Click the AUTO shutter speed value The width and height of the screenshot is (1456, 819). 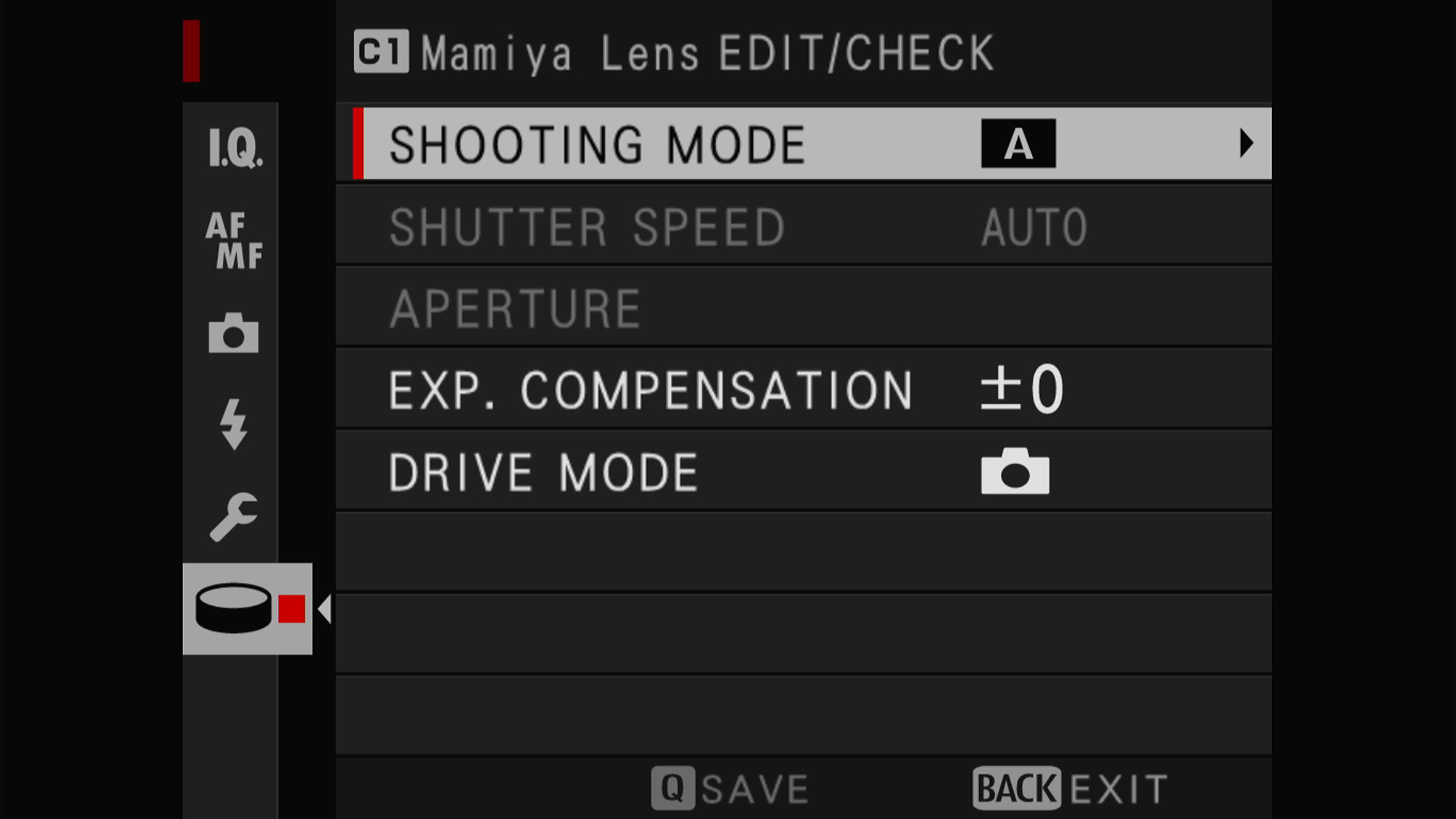coord(1034,227)
